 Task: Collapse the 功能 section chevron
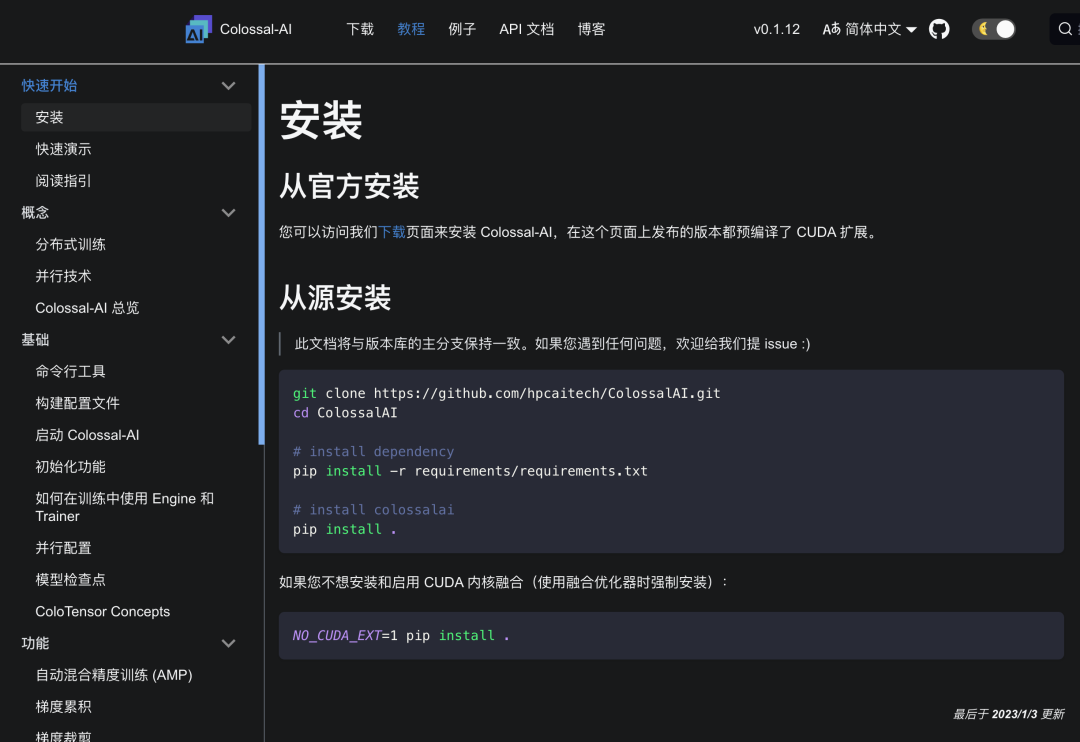229,643
